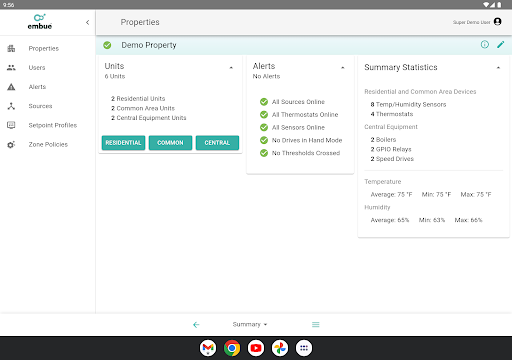Viewport: 512px width, 360px height.
Task: Click the embue logo
Action: pyautogui.click(x=40, y=22)
